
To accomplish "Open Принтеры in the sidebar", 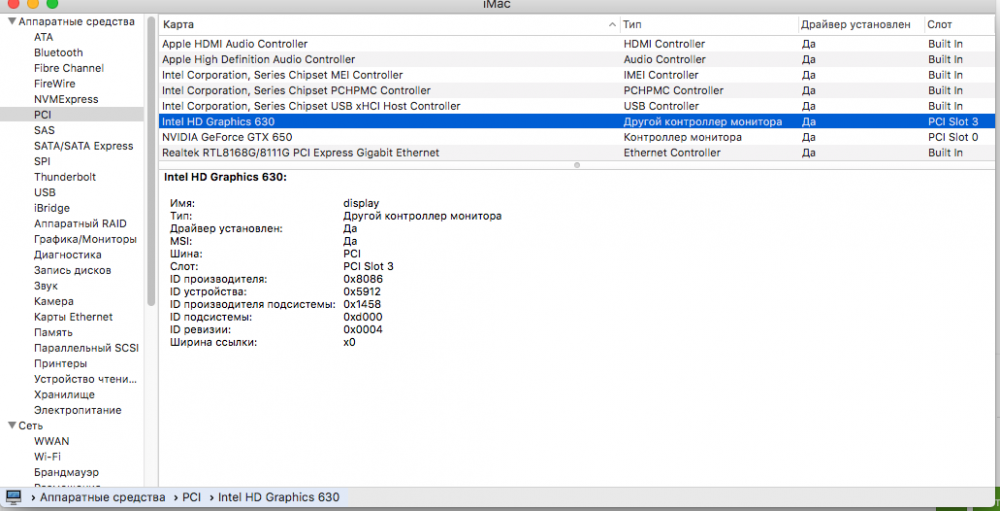I will click(x=61, y=364).
